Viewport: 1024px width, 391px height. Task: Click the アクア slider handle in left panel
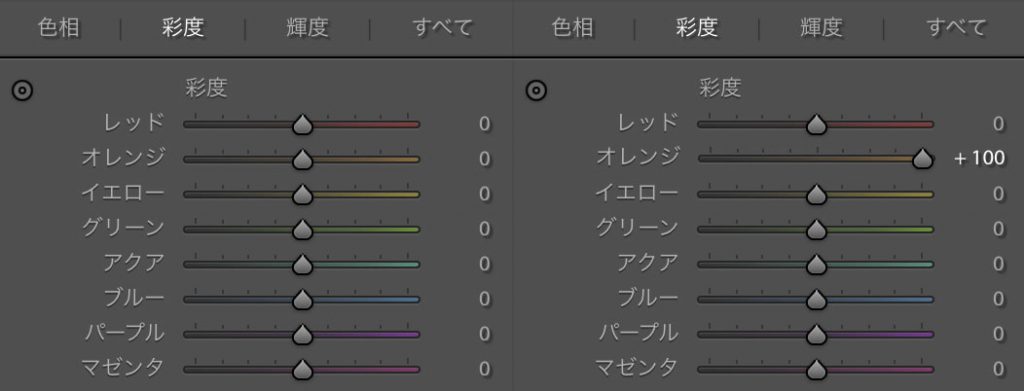(x=302, y=264)
